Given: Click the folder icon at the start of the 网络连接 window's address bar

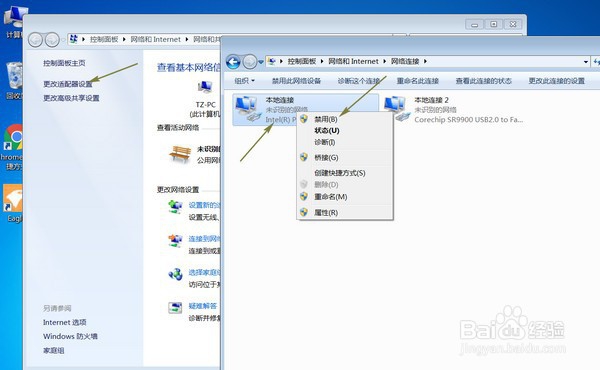Looking at the screenshot, I should [x=272, y=61].
